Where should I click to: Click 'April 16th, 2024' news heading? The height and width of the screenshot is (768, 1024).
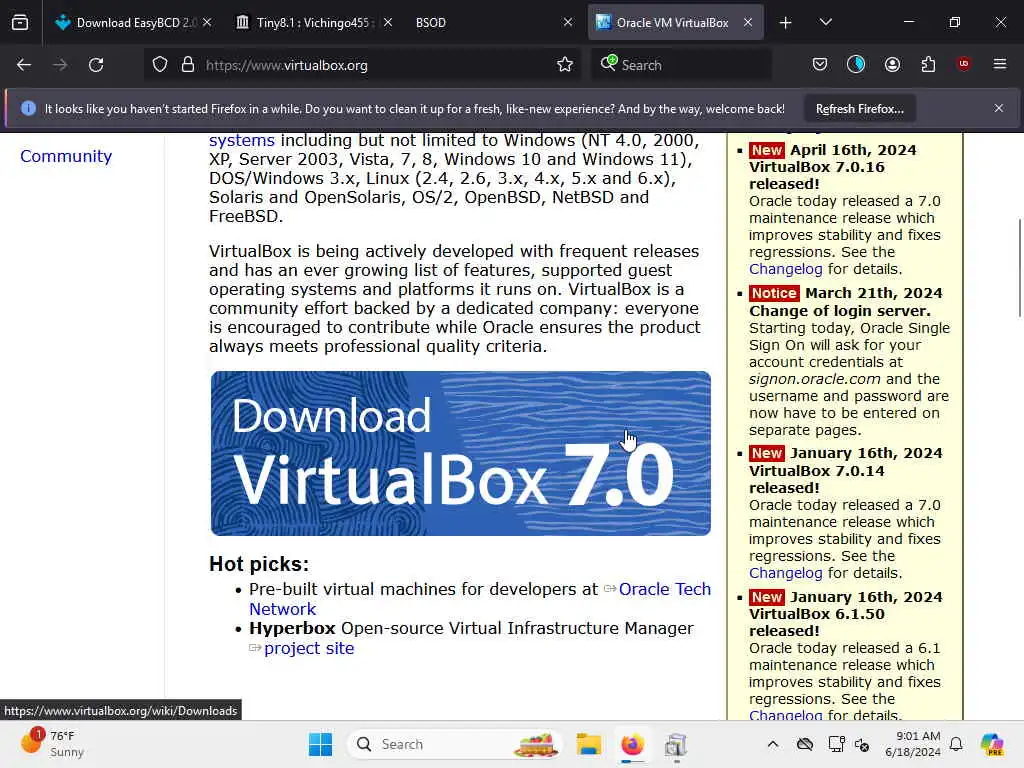[853, 150]
